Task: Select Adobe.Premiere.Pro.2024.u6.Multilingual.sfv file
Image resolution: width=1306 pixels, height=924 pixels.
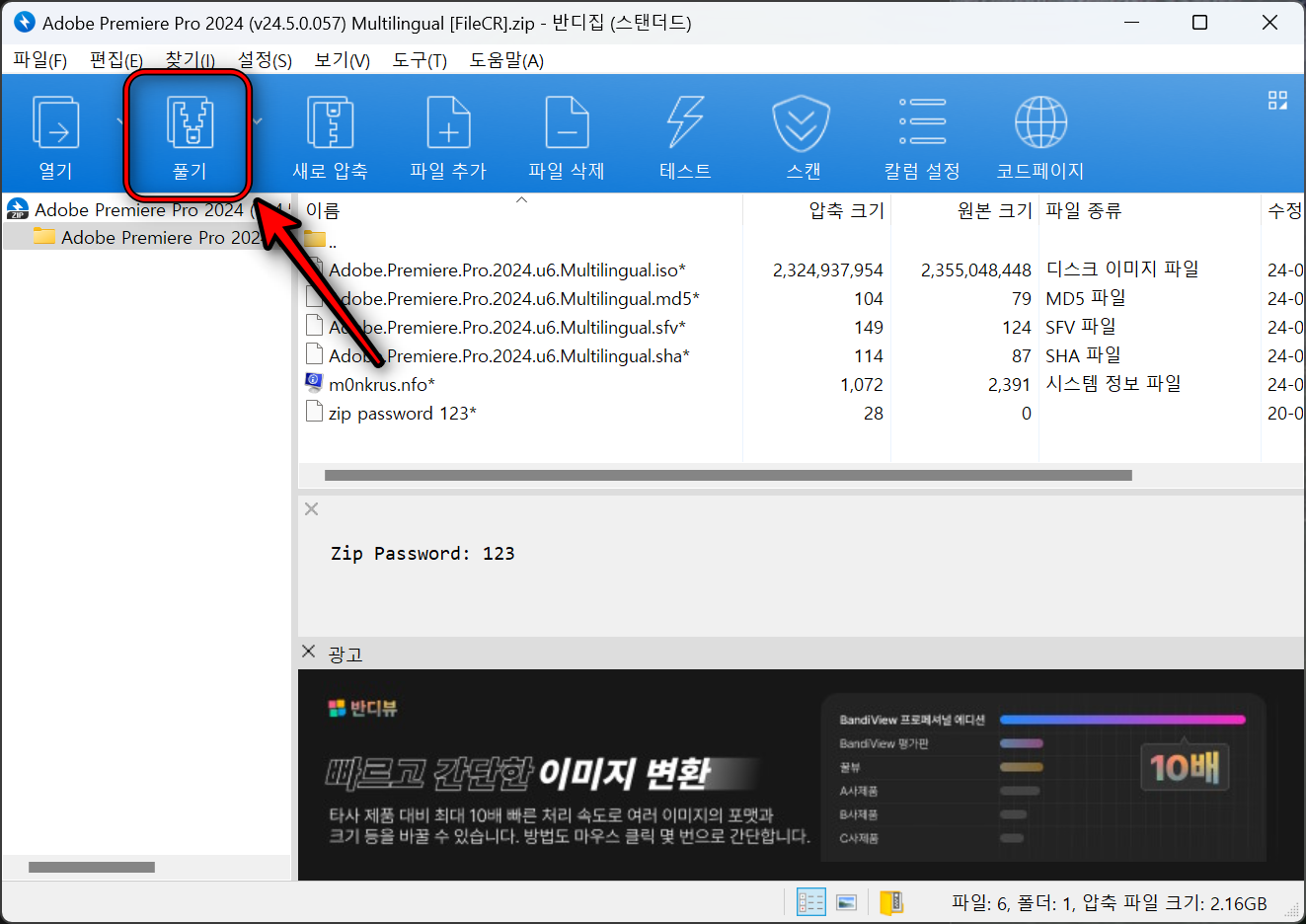Action: pyautogui.click(x=506, y=327)
